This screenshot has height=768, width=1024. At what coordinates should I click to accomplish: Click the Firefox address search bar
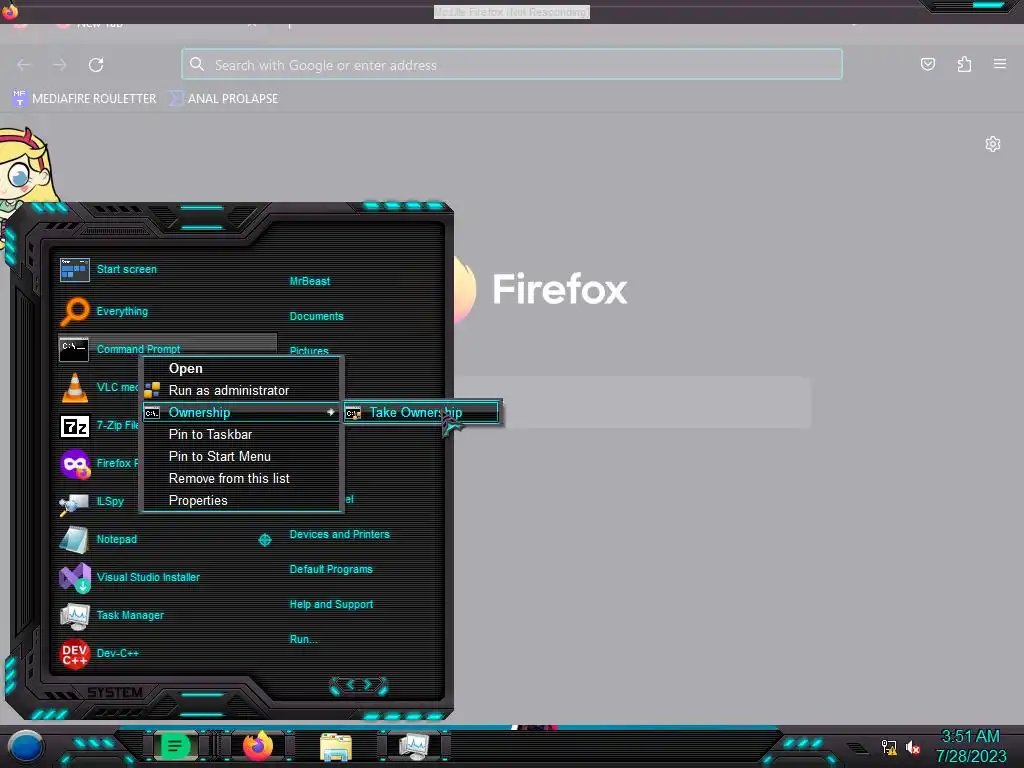512,65
